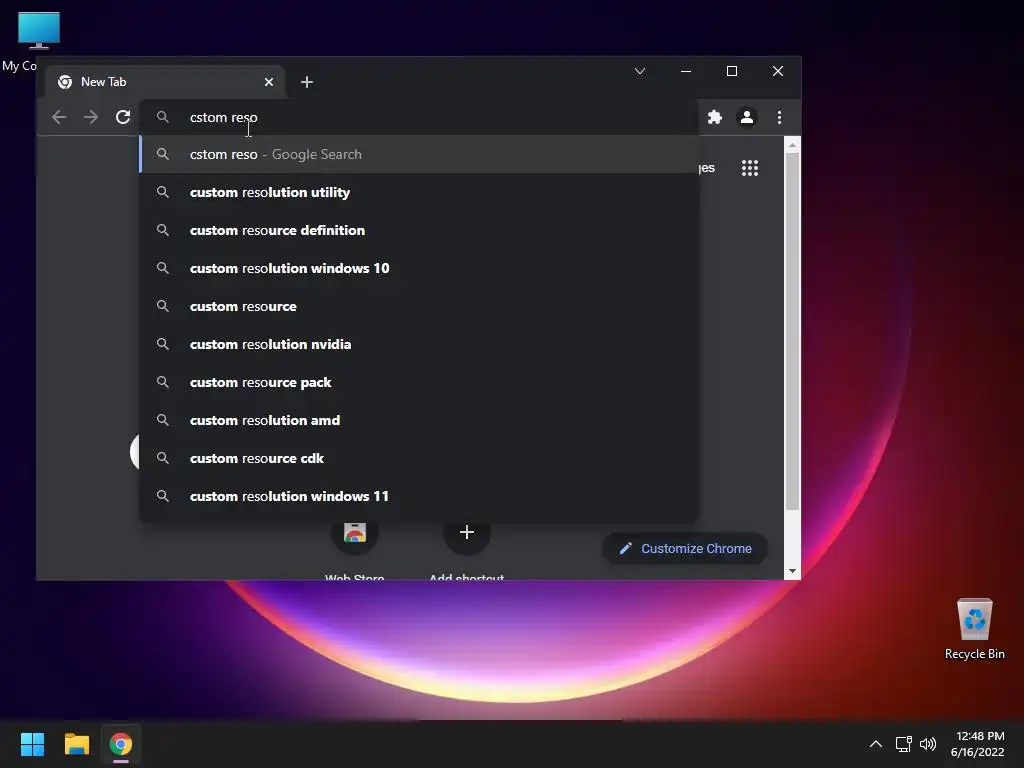
Task: Select suggestion 'custom resolution amd'
Action: (x=419, y=420)
